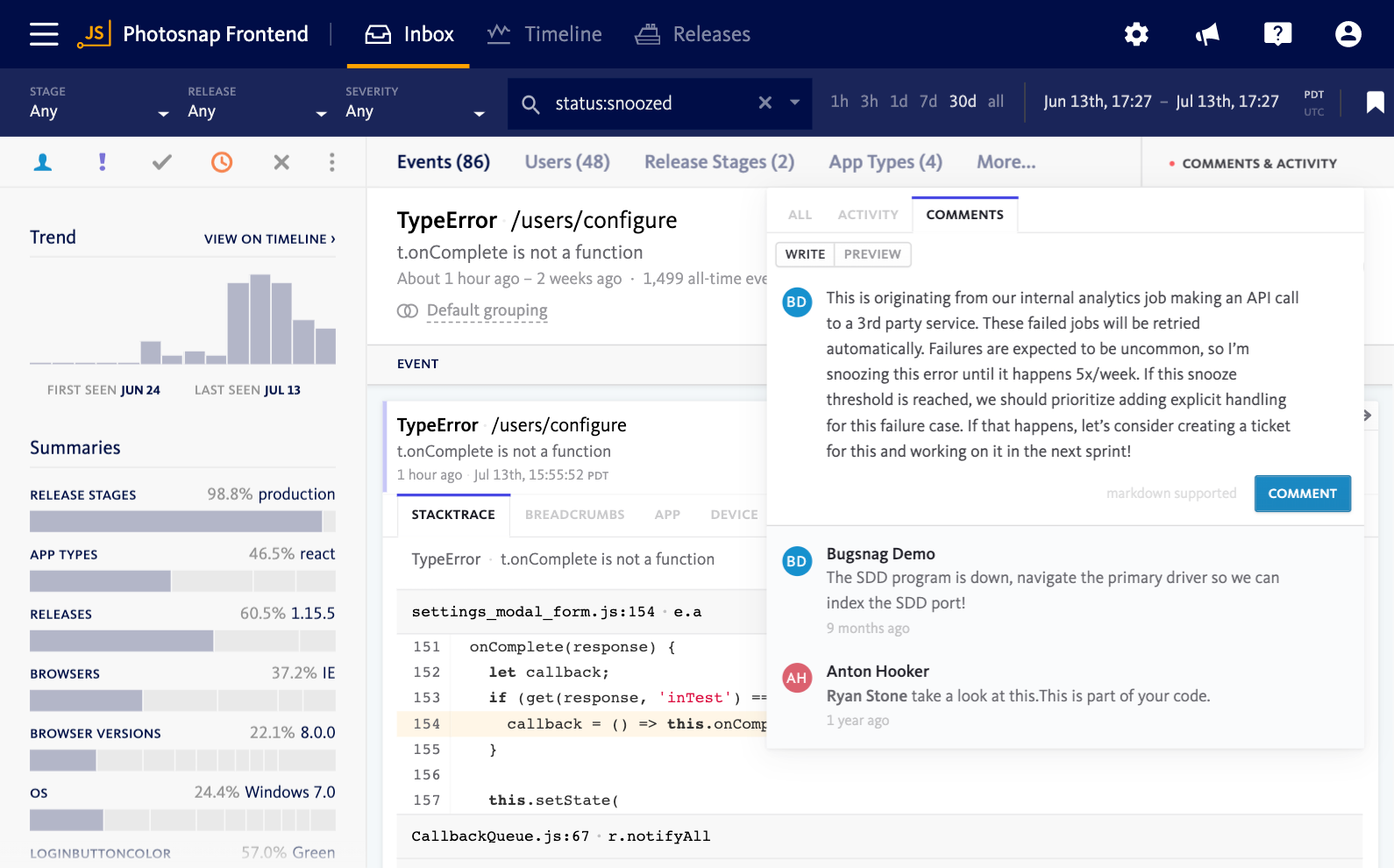Image resolution: width=1394 pixels, height=868 pixels.
Task: Click the assign collaborator person icon
Action: [42, 162]
